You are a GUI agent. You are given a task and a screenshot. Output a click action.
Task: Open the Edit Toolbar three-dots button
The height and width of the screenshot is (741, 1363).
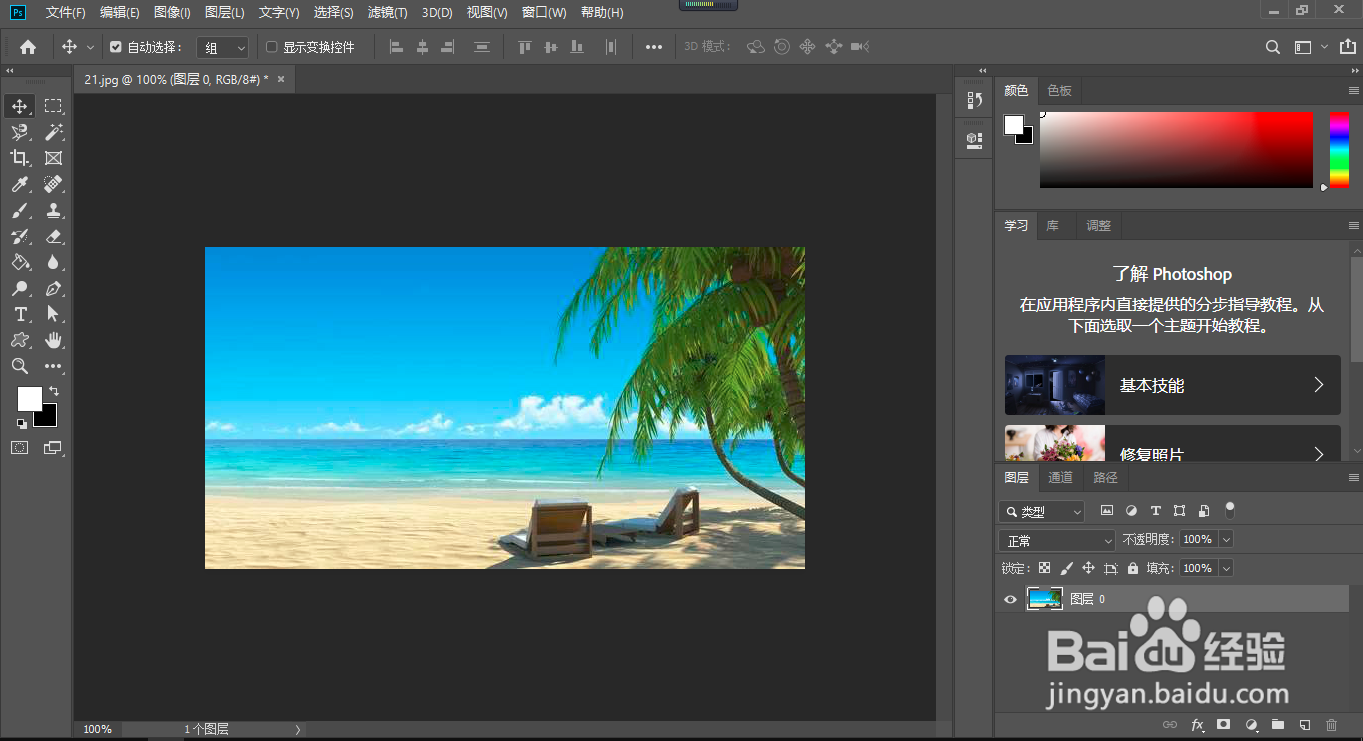[x=53, y=366]
